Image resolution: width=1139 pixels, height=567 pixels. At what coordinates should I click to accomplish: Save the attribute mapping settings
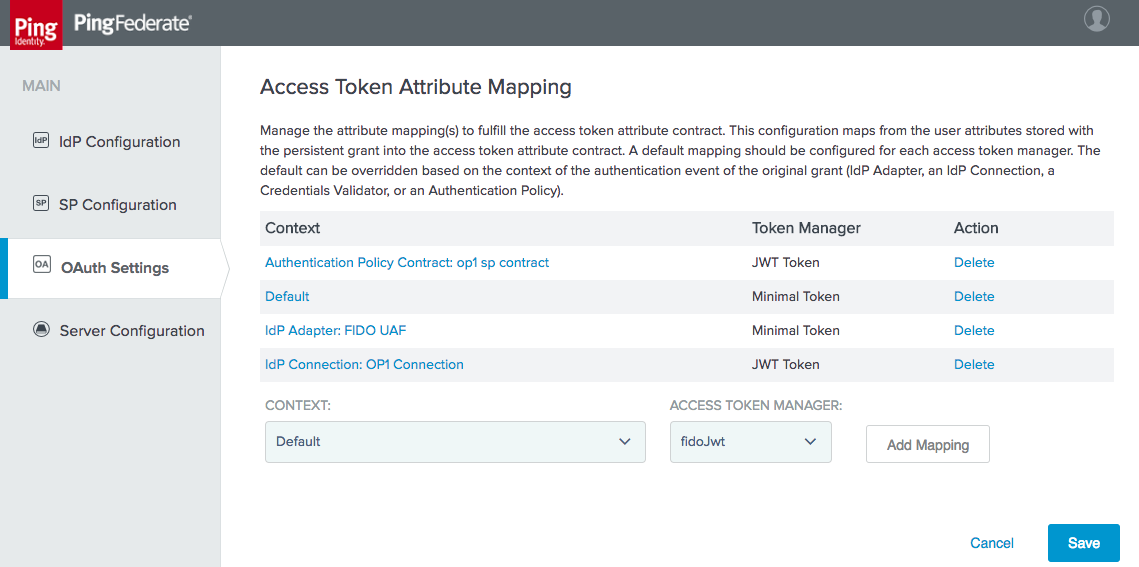pos(1084,543)
